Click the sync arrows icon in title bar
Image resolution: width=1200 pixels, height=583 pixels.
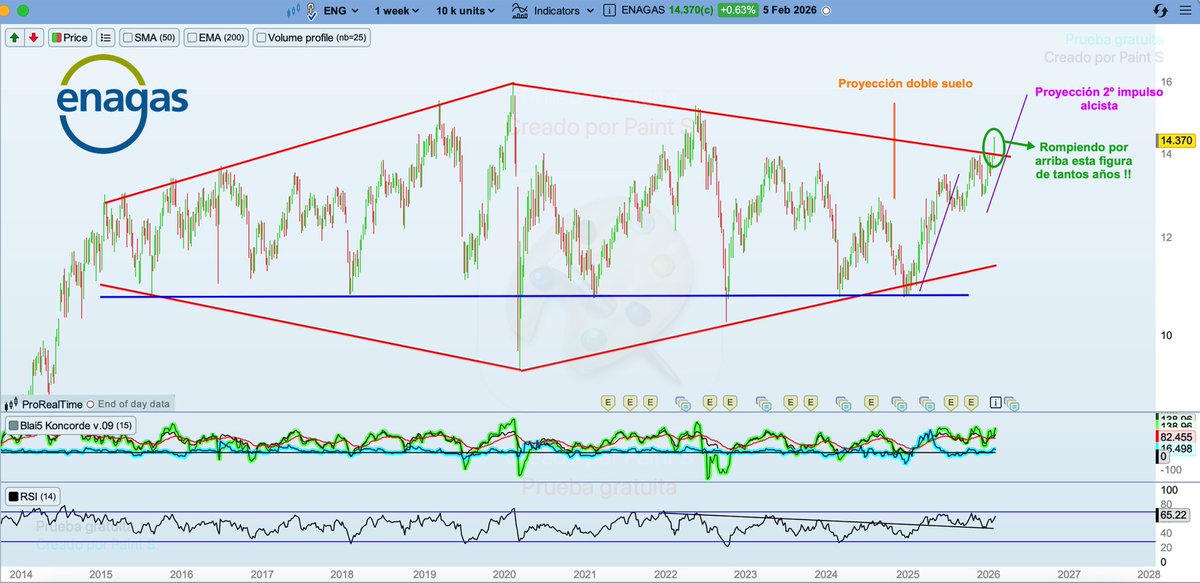click(1160, 10)
